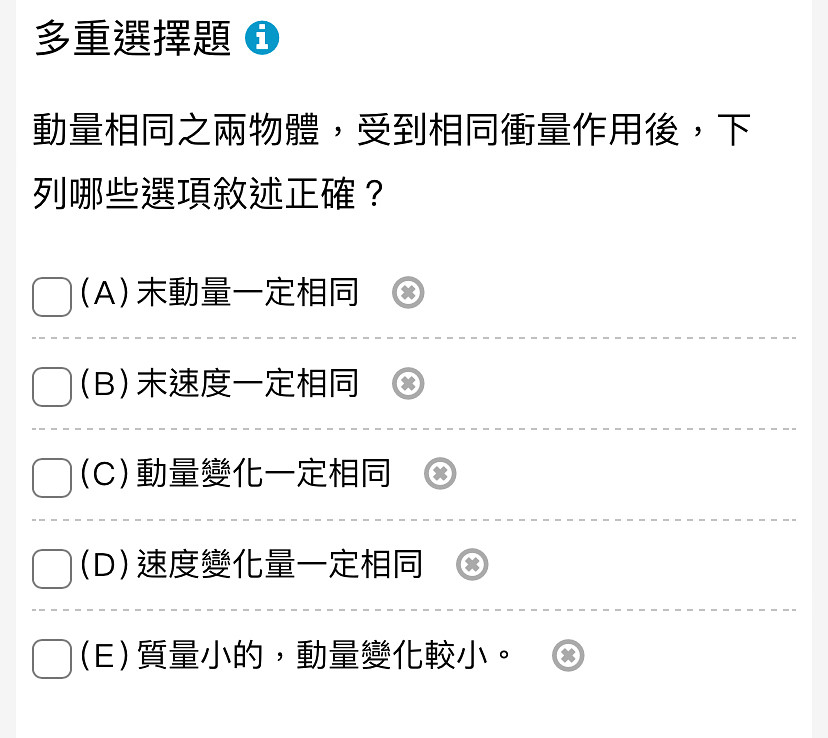
Task: Click the (E) letter label
Action: (x=104, y=655)
